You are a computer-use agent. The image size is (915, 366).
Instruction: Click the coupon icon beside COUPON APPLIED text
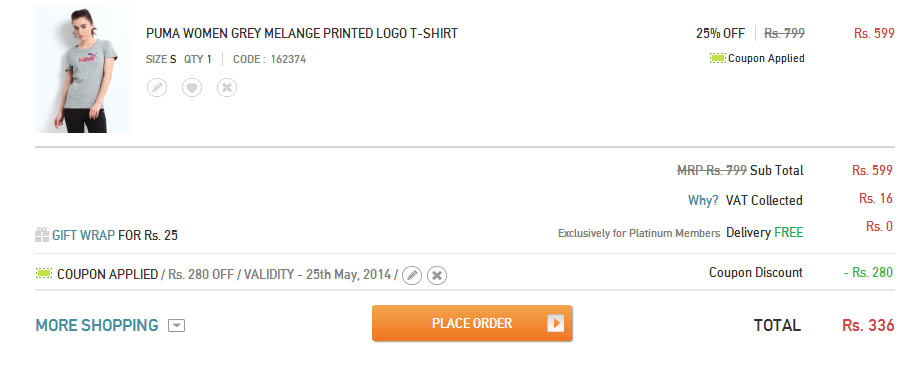(x=44, y=273)
